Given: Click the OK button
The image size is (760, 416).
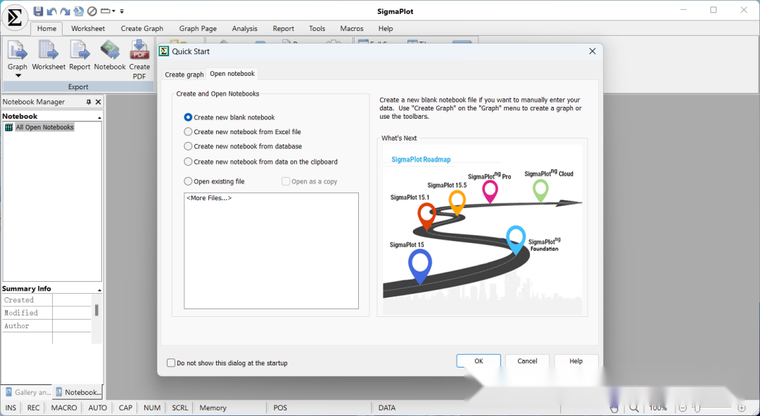Looking at the screenshot, I should pyautogui.click(x=478, y=361).
